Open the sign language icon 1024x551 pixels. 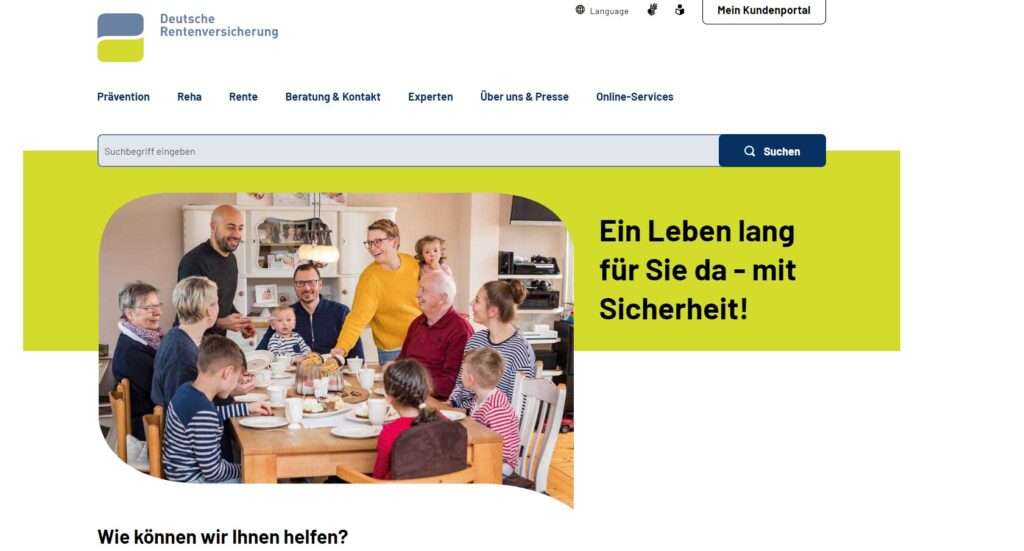click(652, 9)
